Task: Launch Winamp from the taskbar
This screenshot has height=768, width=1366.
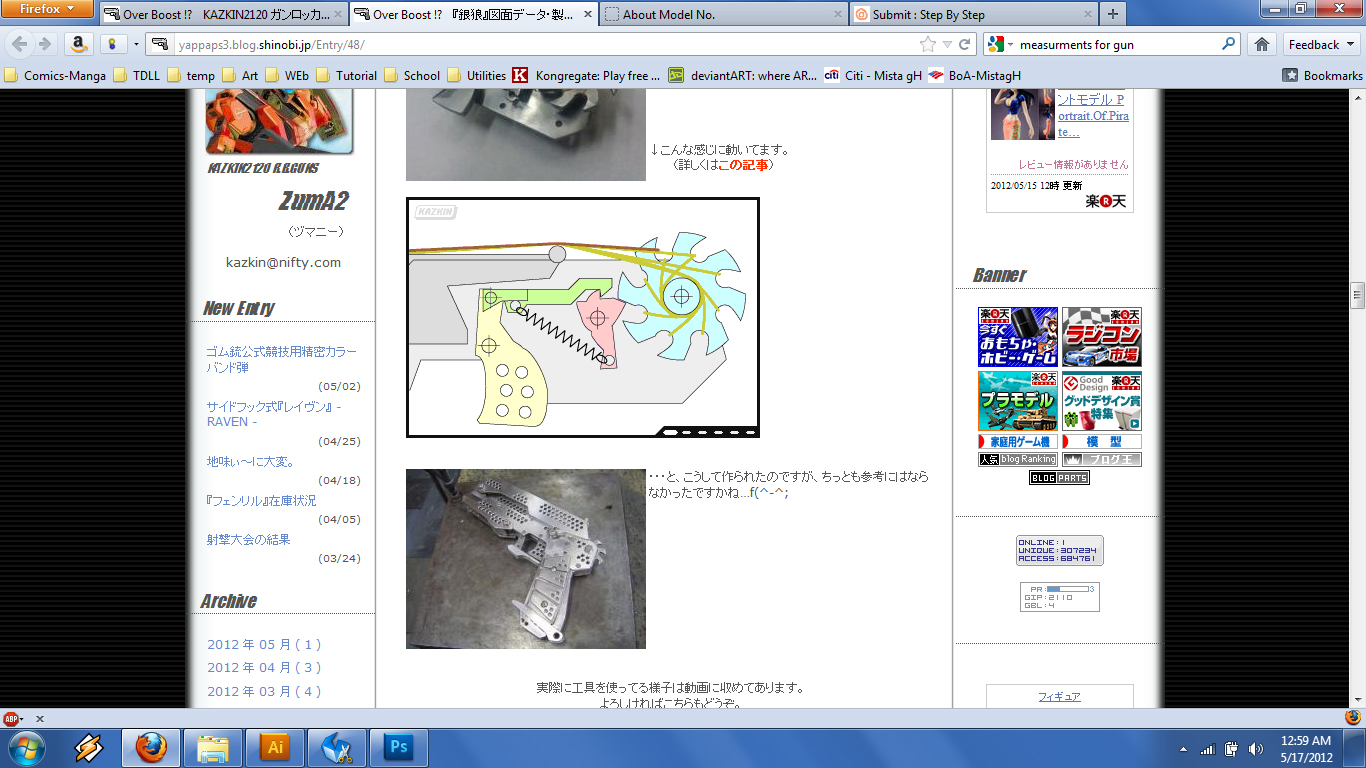Action: [x=89, y=748]
